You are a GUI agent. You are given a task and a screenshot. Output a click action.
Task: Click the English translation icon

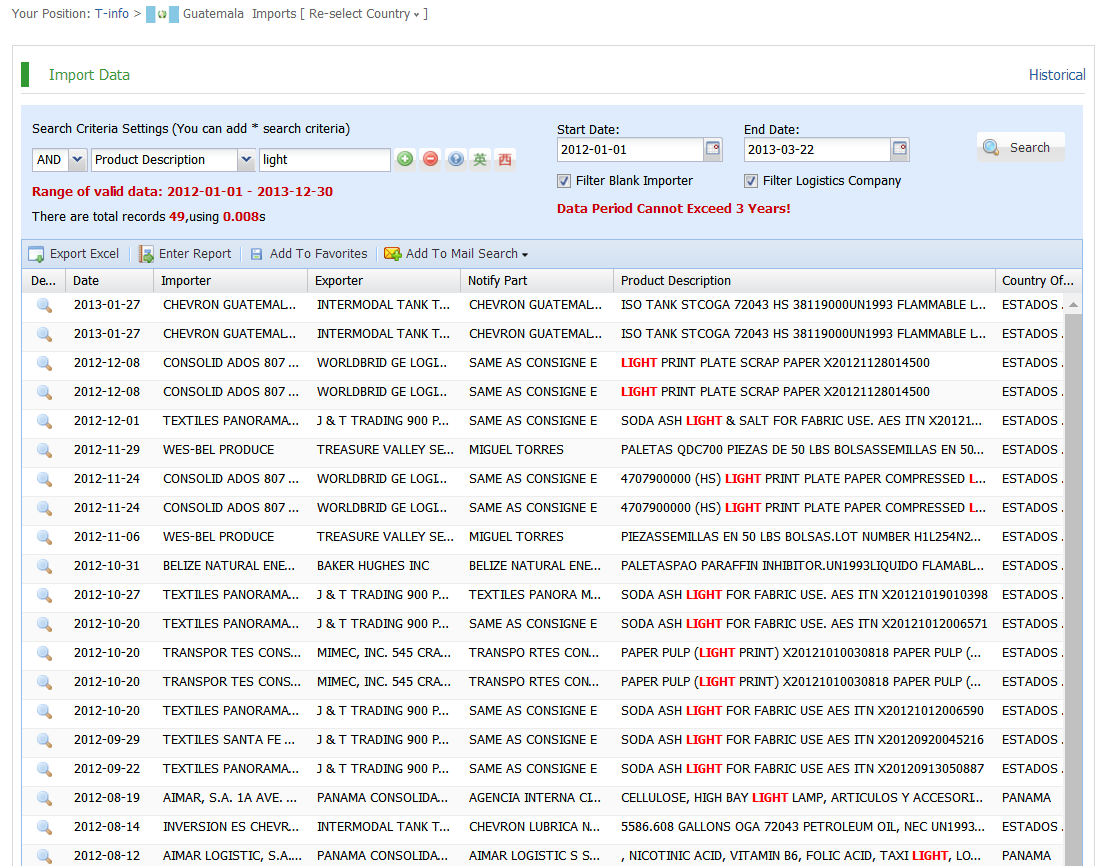coord(481,159)
